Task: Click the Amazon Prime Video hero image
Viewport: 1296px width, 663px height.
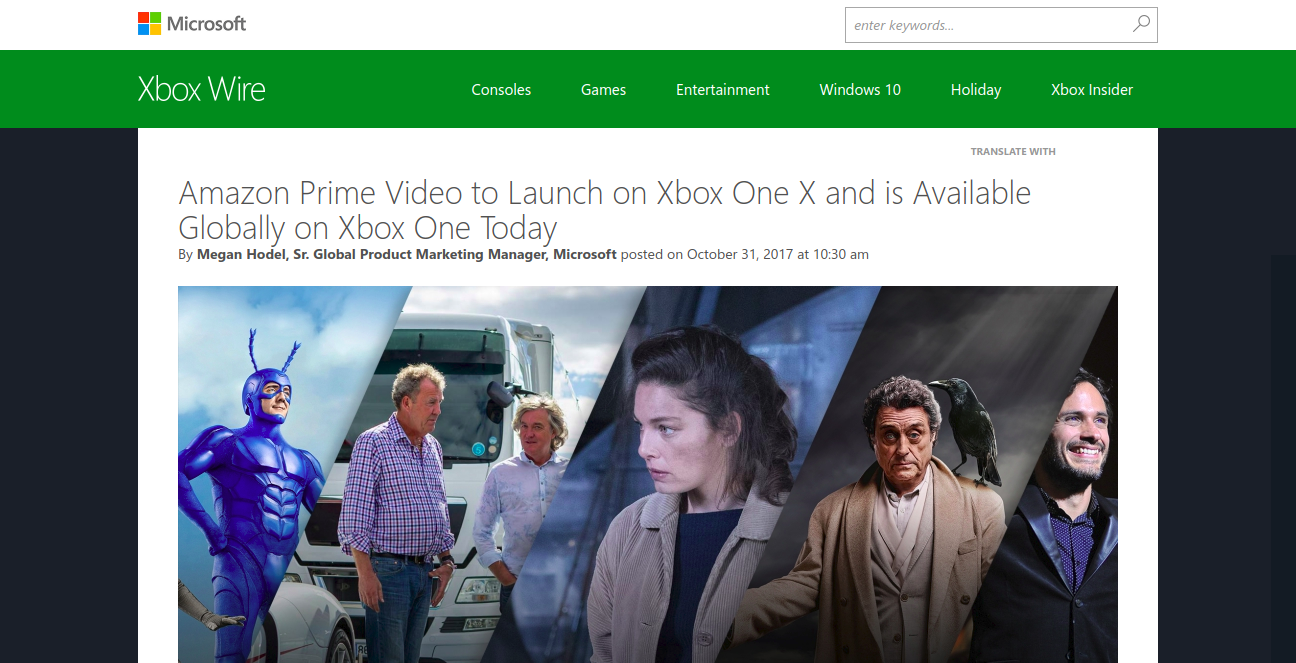Action: click(647, 474)
